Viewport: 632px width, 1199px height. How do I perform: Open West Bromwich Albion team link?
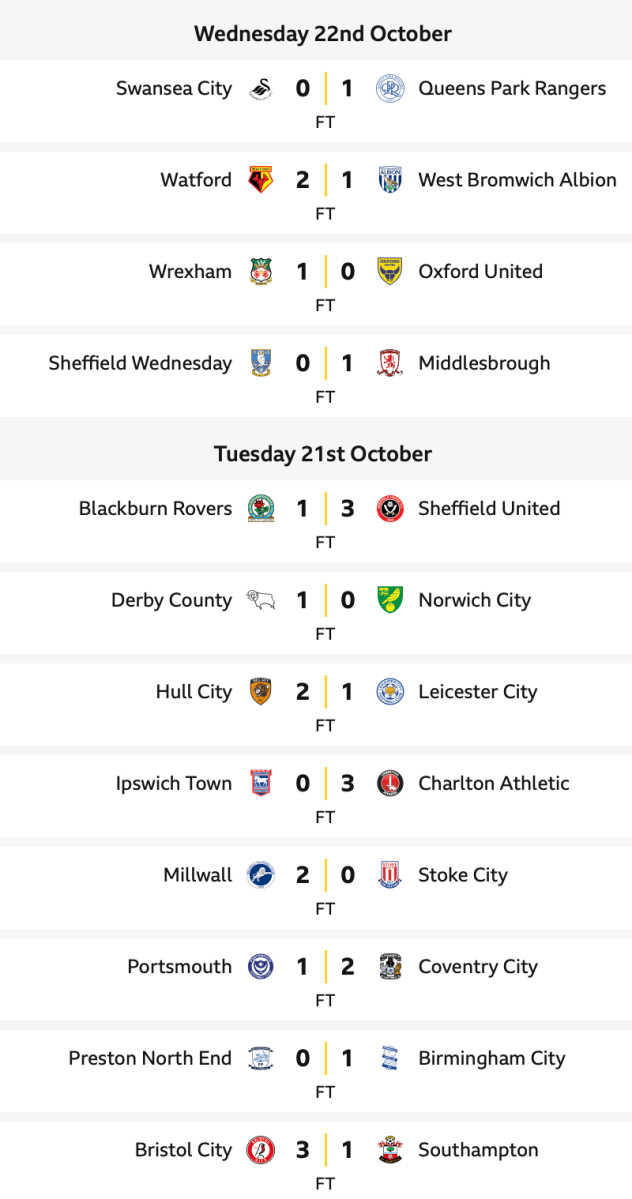pyautogui.click(x=517, y=180)
